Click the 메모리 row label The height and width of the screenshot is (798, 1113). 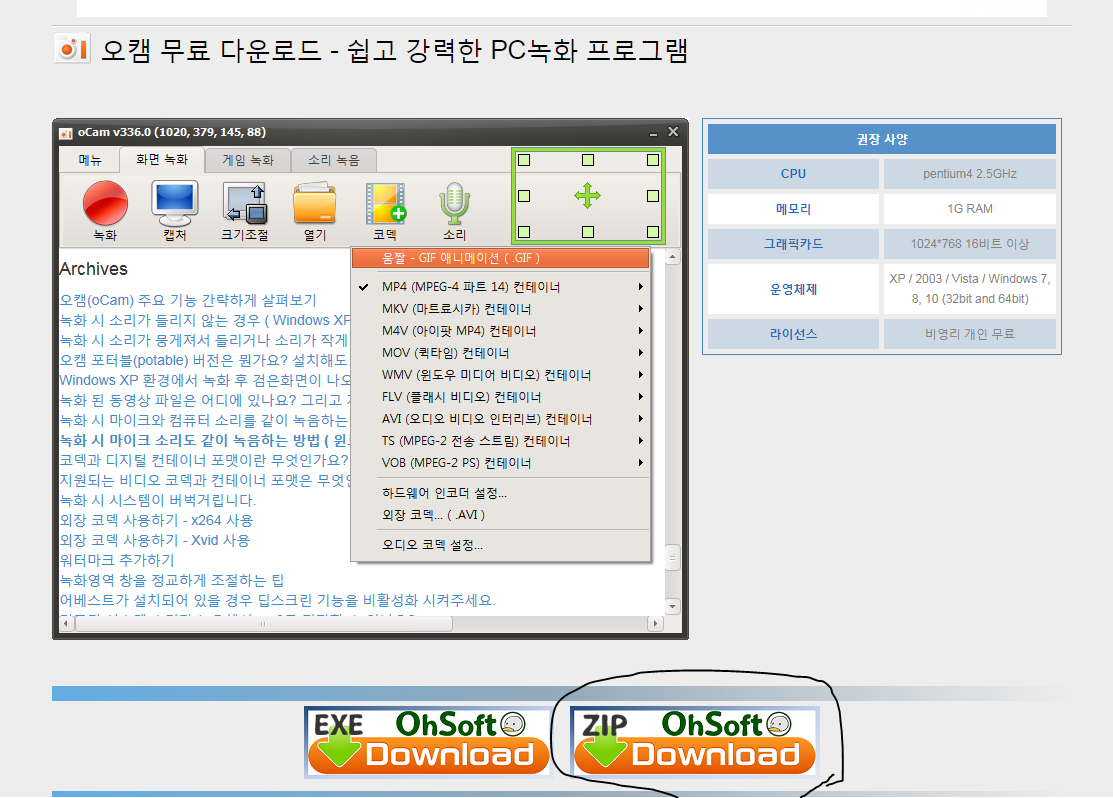(793, 209)
